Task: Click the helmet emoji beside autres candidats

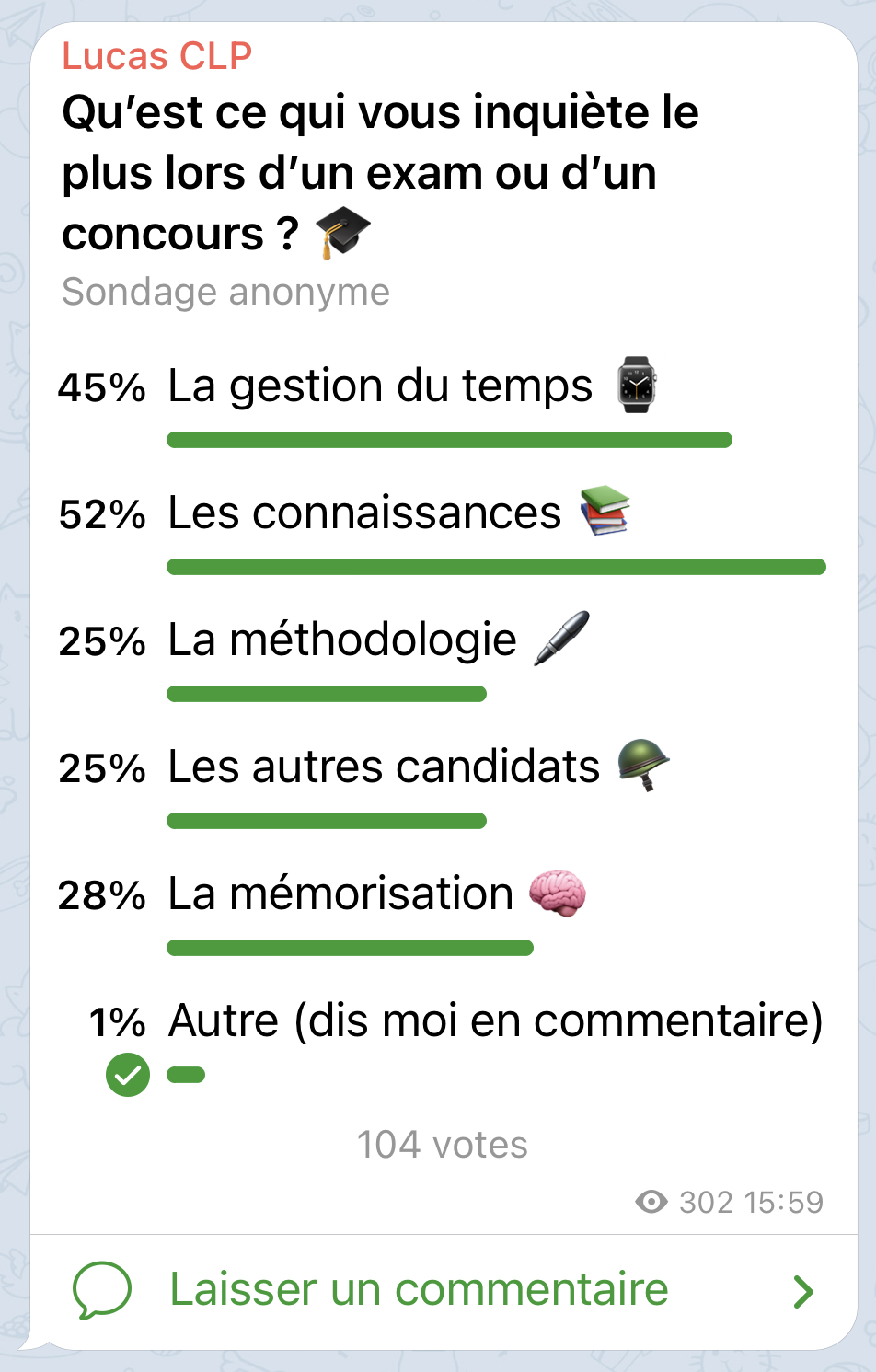Action: [x=643, y=765]
